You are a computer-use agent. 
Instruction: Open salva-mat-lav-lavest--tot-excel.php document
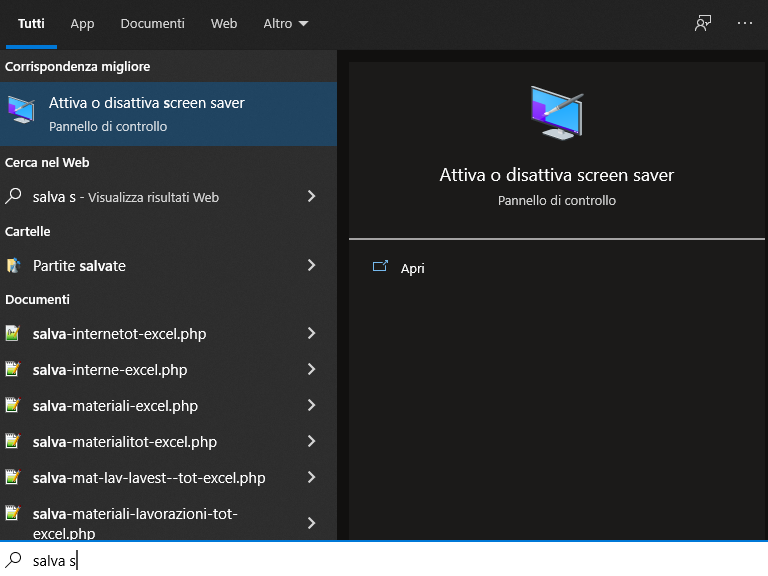pyautogui.click(x=168, y=477)
